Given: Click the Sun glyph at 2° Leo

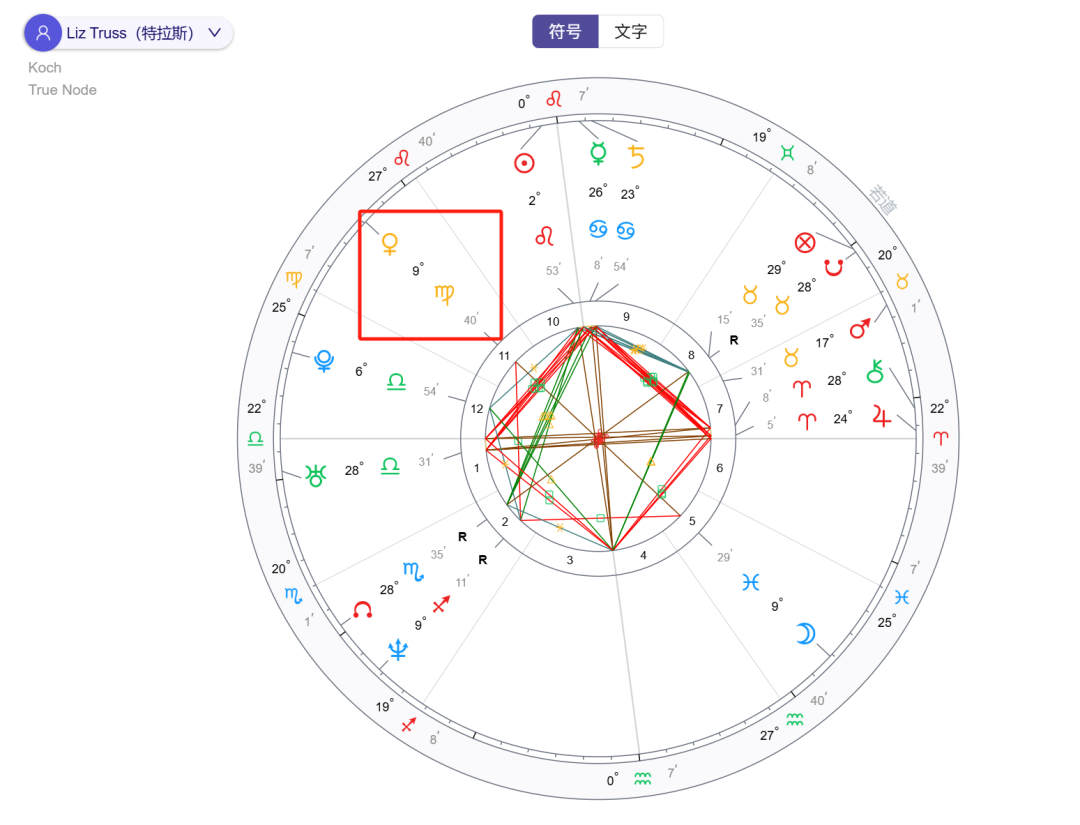Looking at the screenshot, I should coord(524,163).
